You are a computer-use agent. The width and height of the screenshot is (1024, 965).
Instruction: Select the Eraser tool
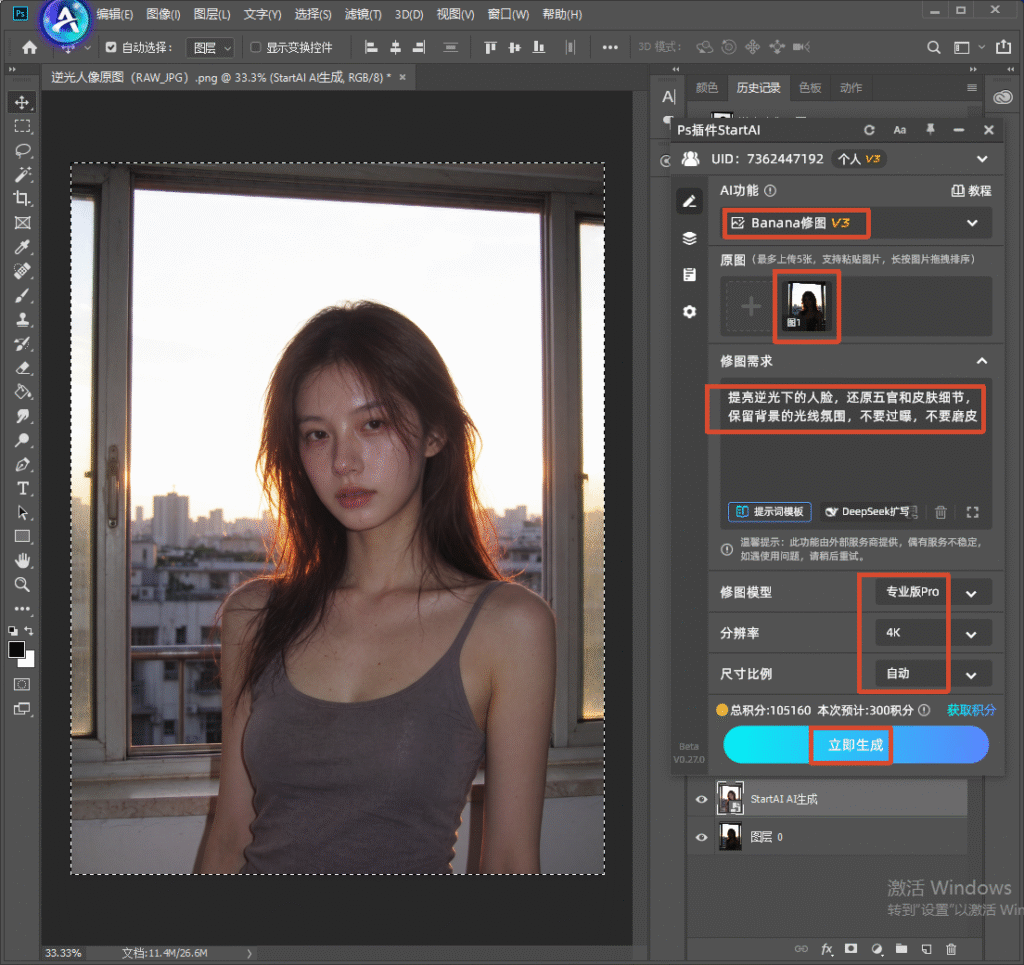click(22, 368)
